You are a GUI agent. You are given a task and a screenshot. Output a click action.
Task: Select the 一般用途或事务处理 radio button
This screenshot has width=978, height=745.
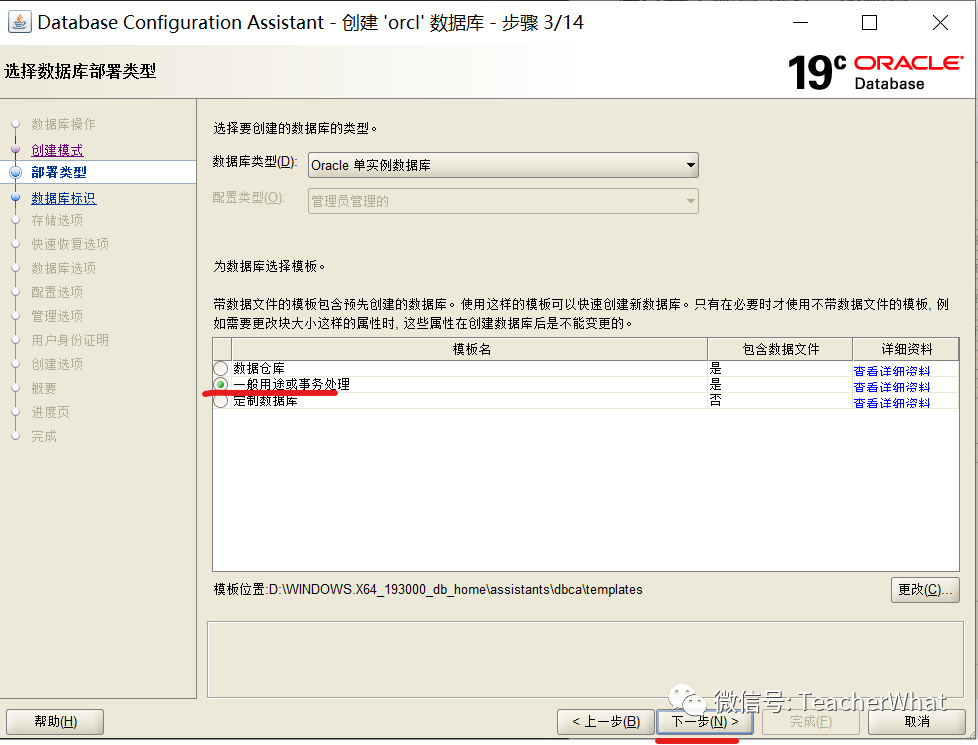coord(221,384)
